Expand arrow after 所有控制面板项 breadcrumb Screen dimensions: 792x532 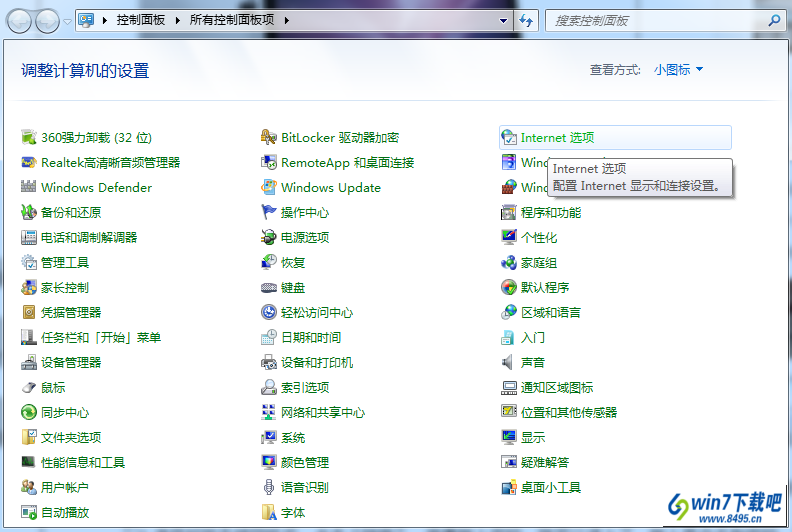(x=286, y=21)
